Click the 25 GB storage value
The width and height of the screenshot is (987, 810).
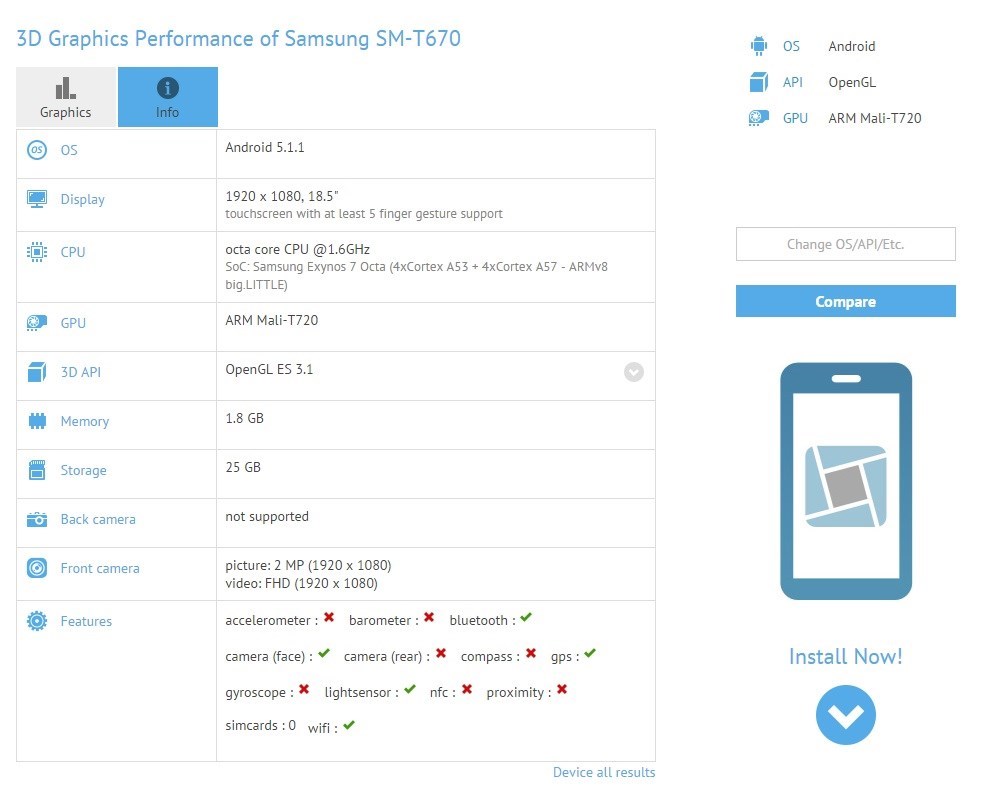243,468
